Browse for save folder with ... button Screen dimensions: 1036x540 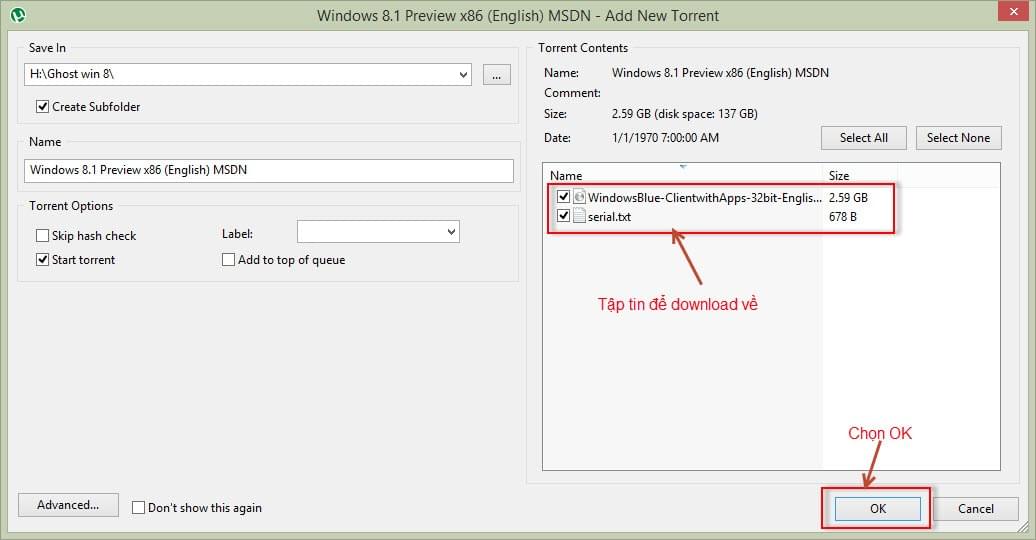497,75
